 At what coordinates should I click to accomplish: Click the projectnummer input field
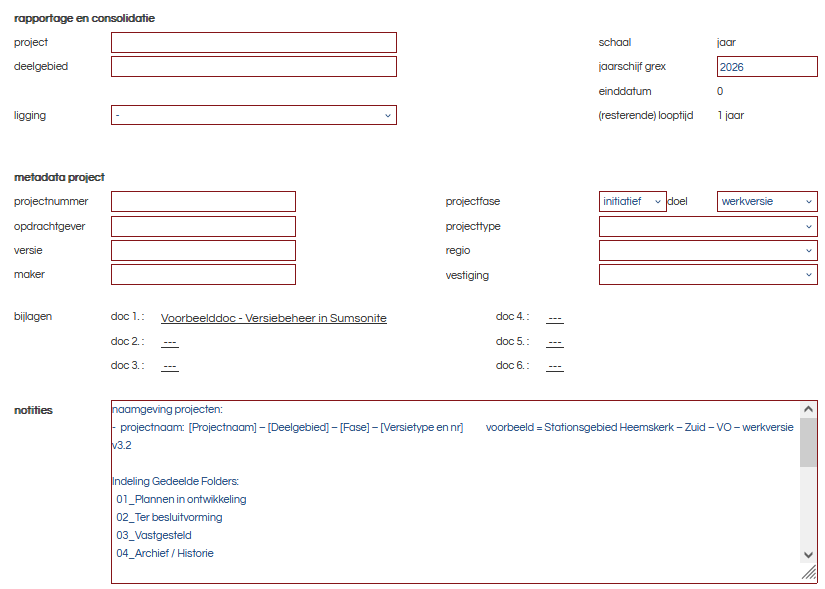coord(202,201)
